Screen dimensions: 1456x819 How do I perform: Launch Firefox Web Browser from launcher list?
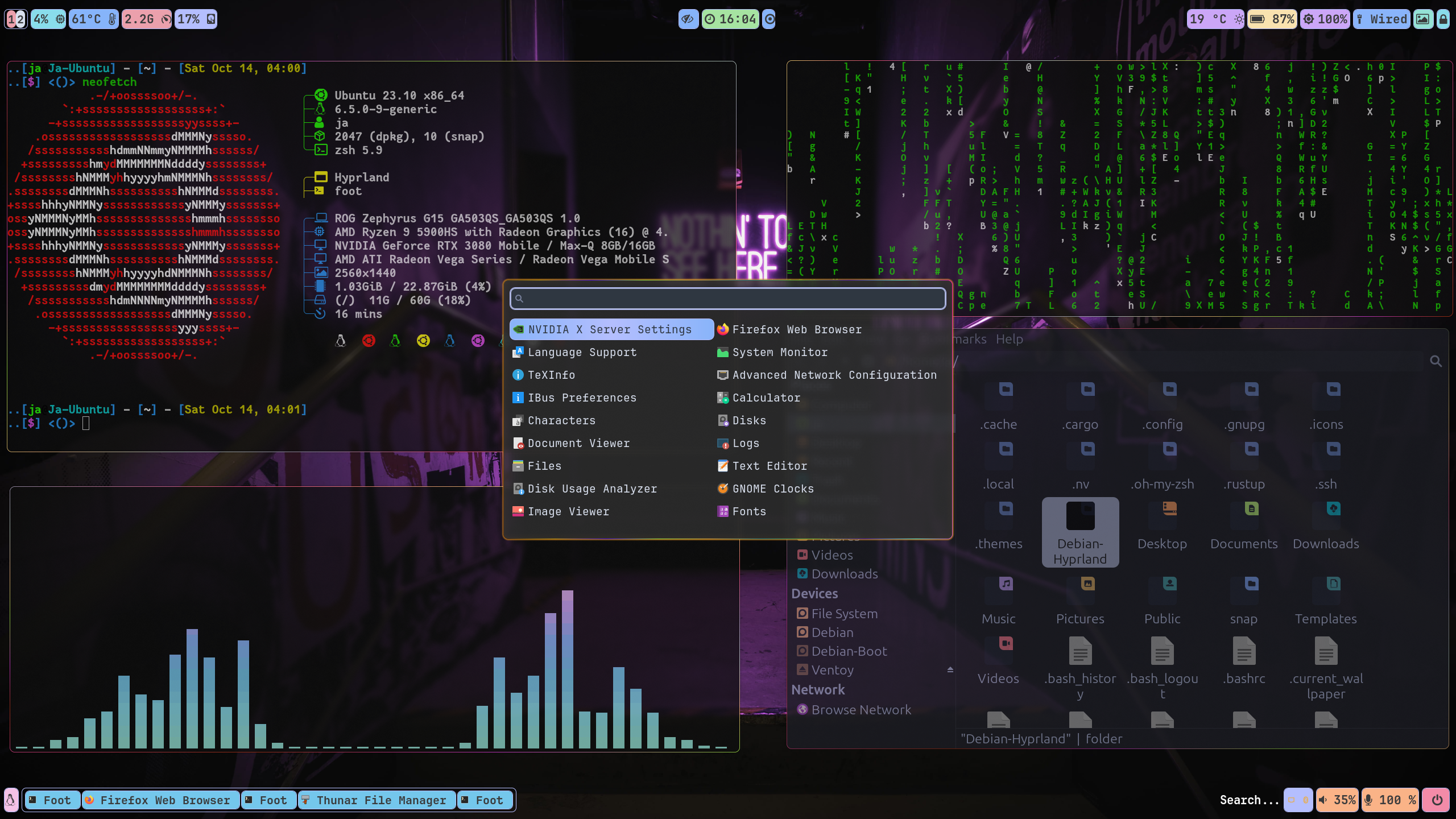[796, 330]
